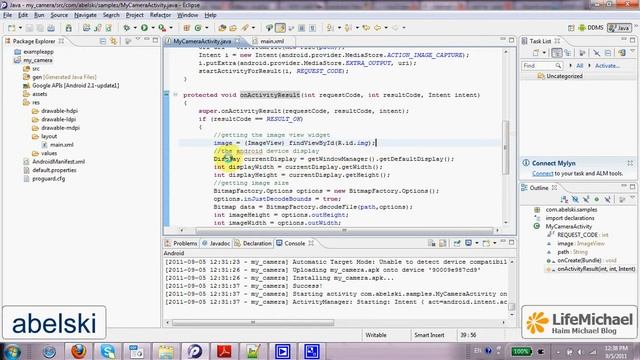Screen dimensions: 640x360
Task: Open the File menu
Action: [7, 15]
